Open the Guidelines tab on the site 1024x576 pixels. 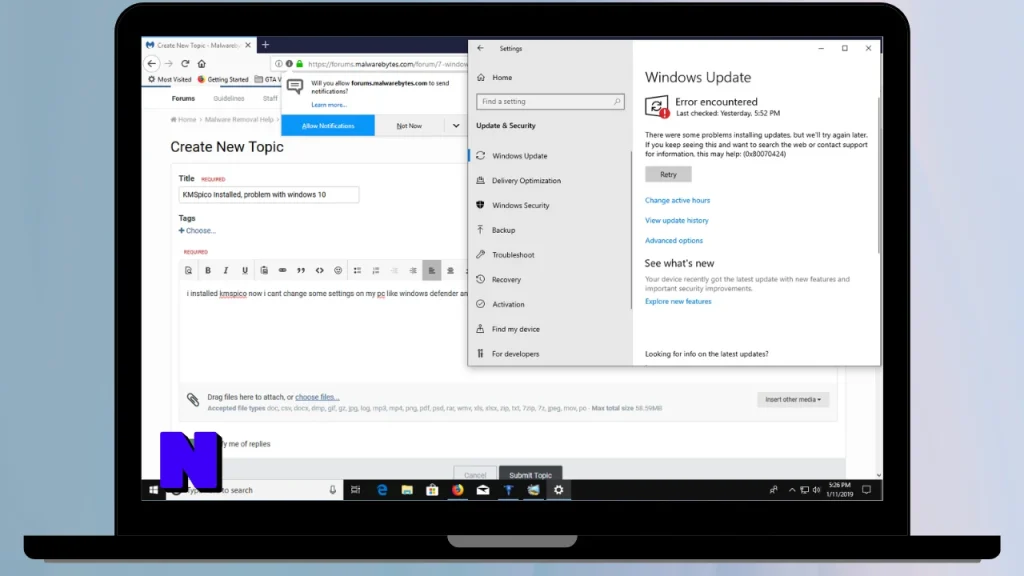click(x=229, y=99)
